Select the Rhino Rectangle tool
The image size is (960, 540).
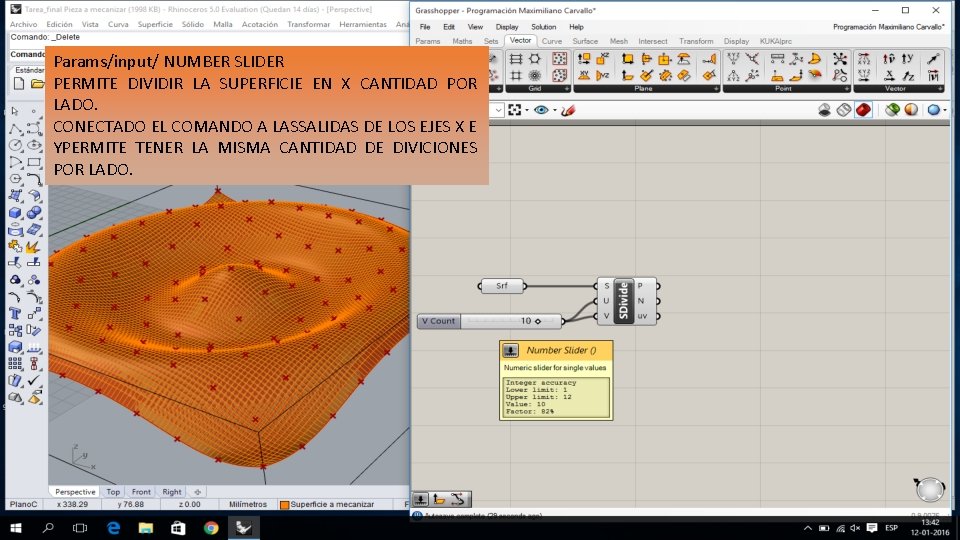(34, 162)
